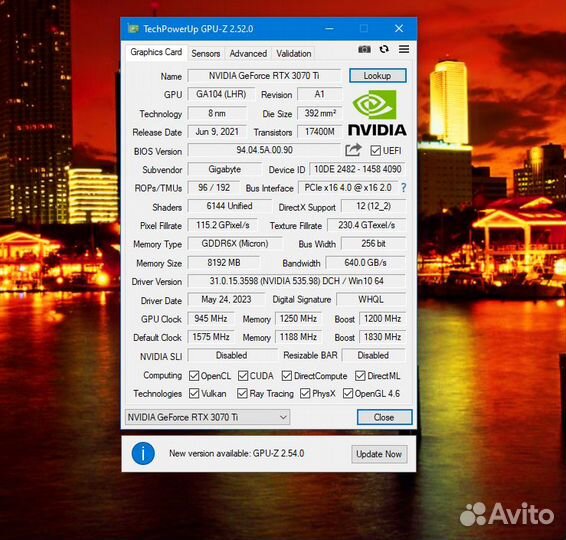Image resolution: width=566 pixels, height=540 pixels.
Task: Click the Bandwidth field 640.0 GB/s
Action: pyautogui.click(x=365, y=263)
